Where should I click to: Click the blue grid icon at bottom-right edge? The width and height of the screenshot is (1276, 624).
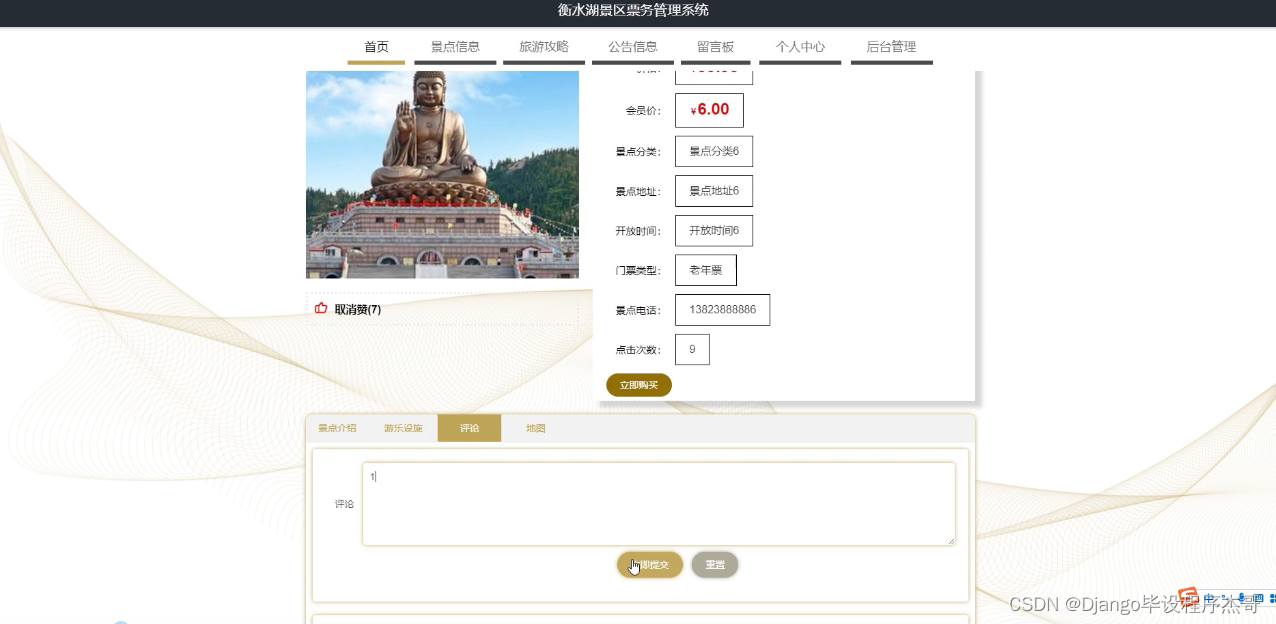(x=1272, y=598)
